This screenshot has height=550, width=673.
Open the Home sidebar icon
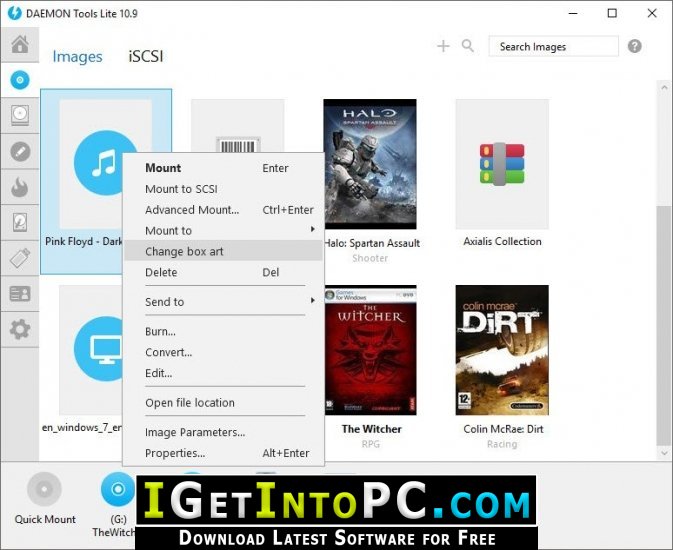tap(20, 44)
